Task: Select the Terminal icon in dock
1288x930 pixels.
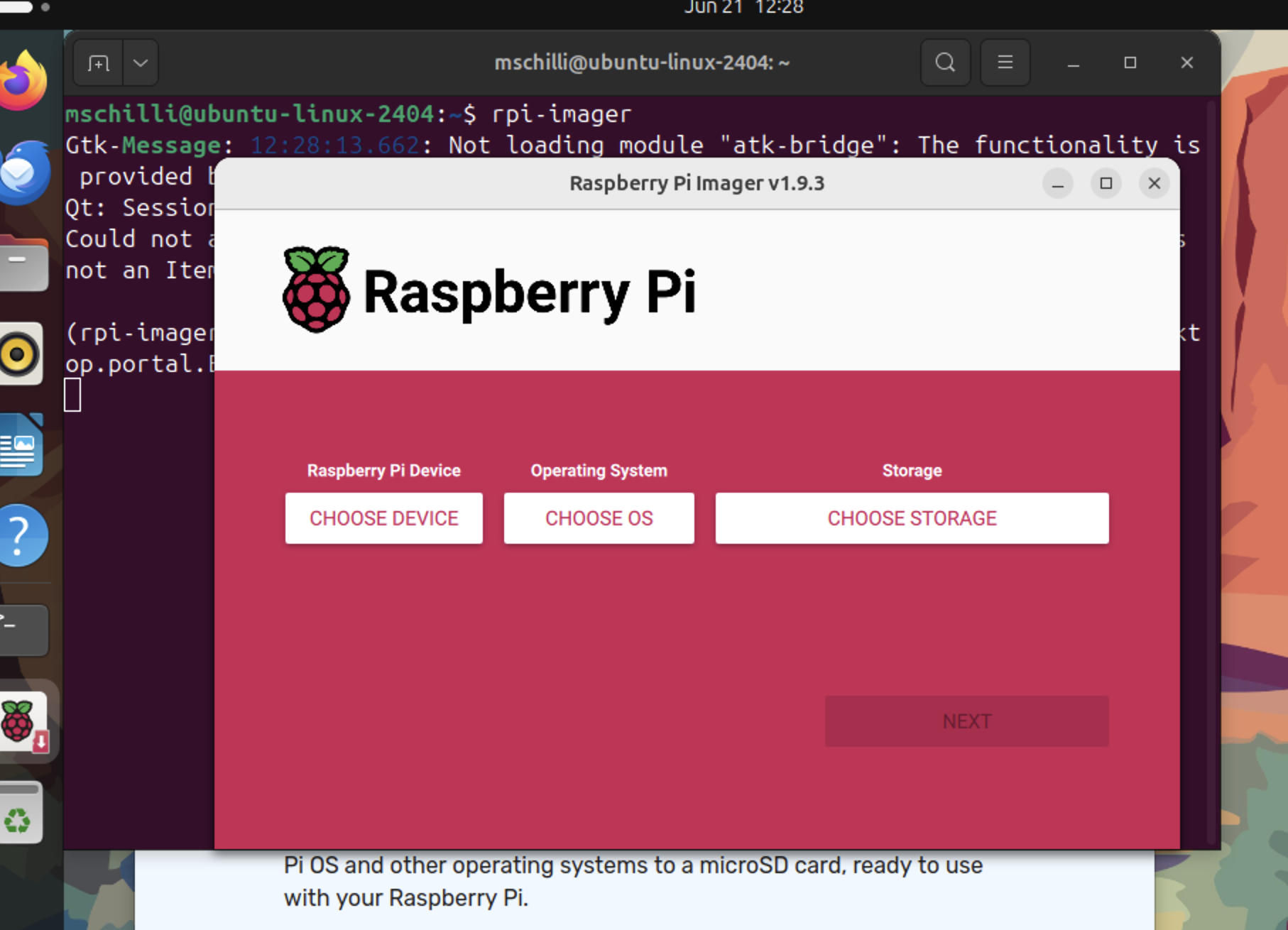Action: click(23, 630)
